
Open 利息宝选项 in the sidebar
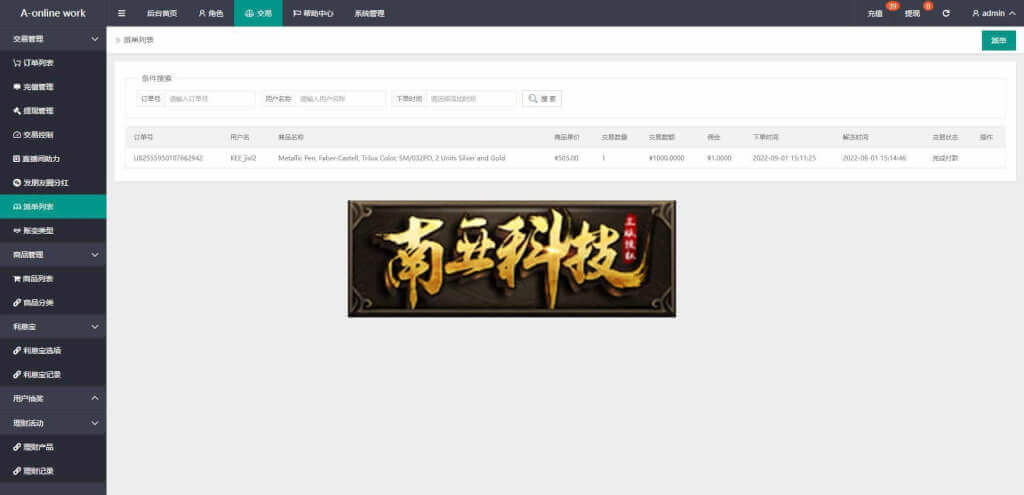point(53,351)
